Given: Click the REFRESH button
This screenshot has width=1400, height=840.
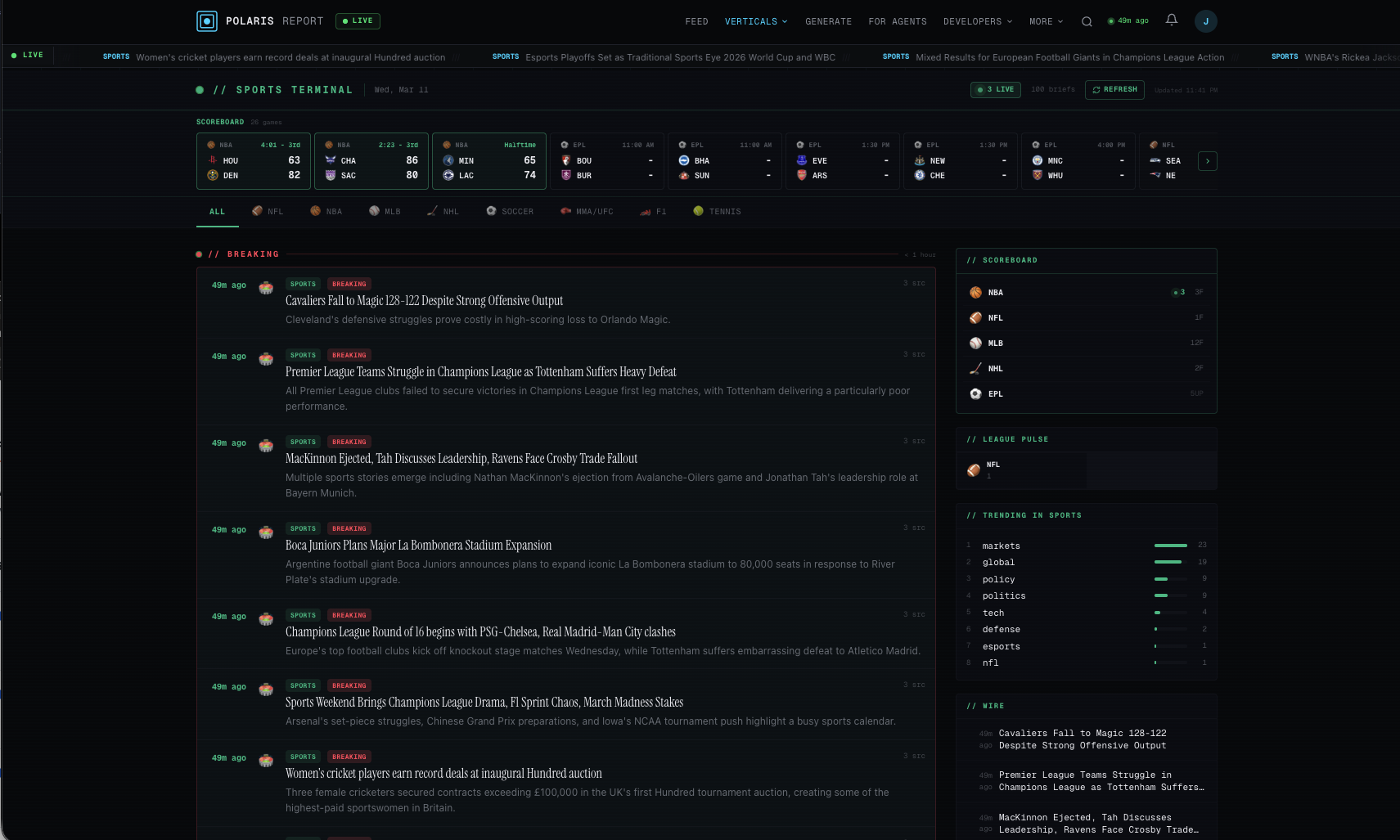Looking at the screenshot, I should [1114, 89].
